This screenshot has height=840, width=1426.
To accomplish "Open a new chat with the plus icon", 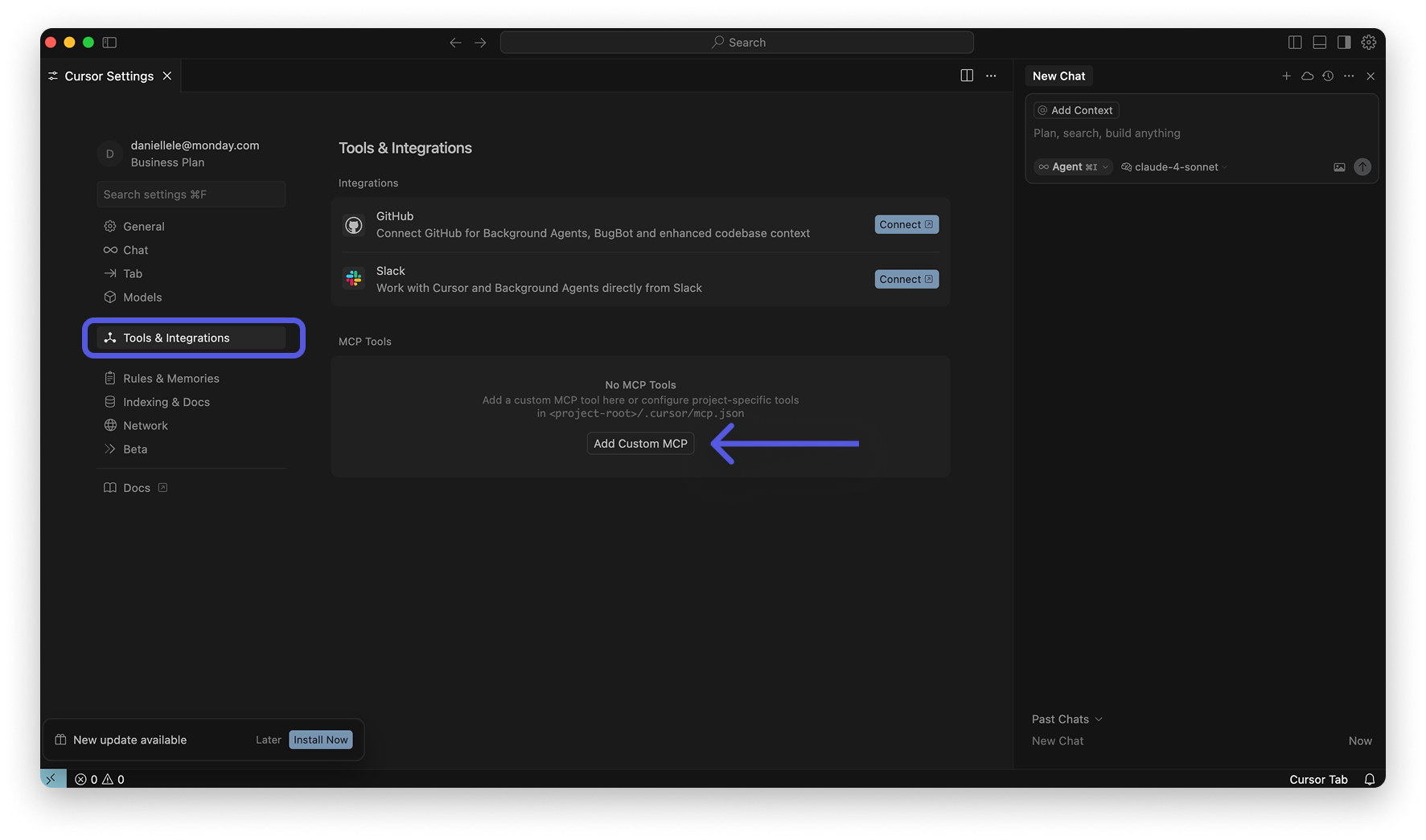I will [x=1286, y=76].
